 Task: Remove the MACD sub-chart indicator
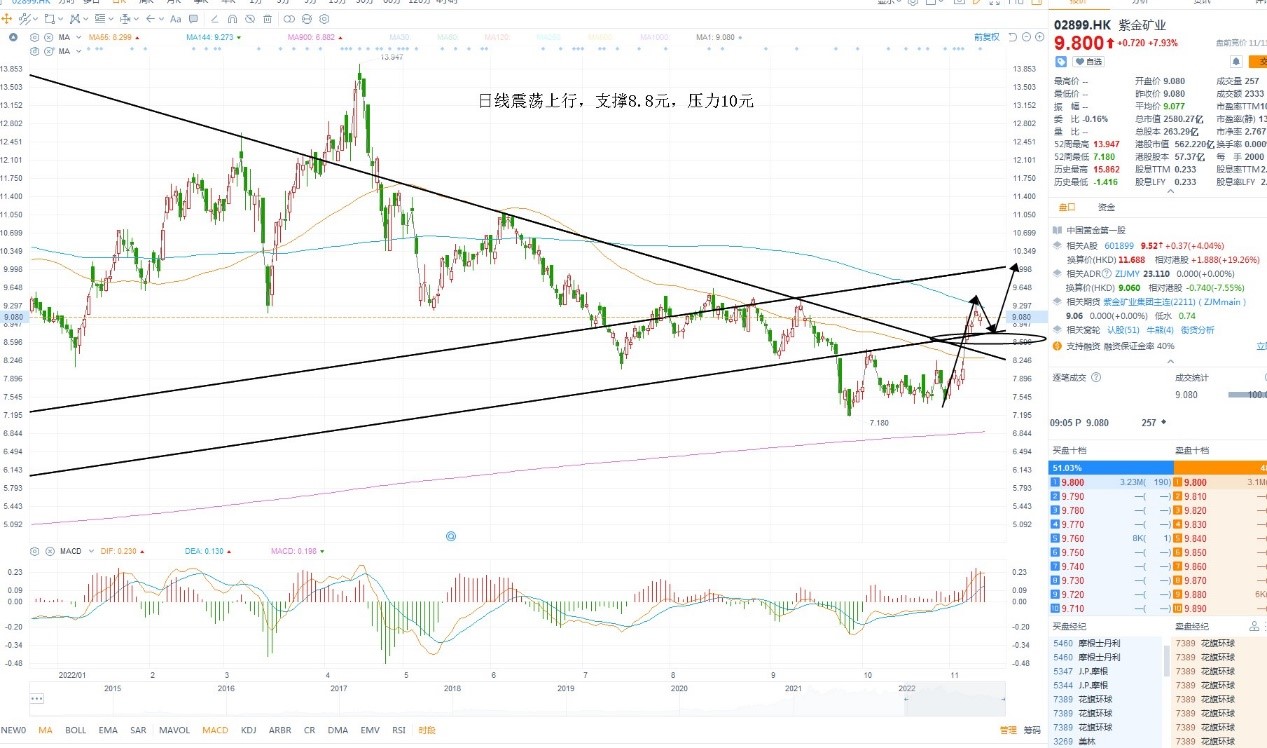pyautogui.click(x=49, y=551)
